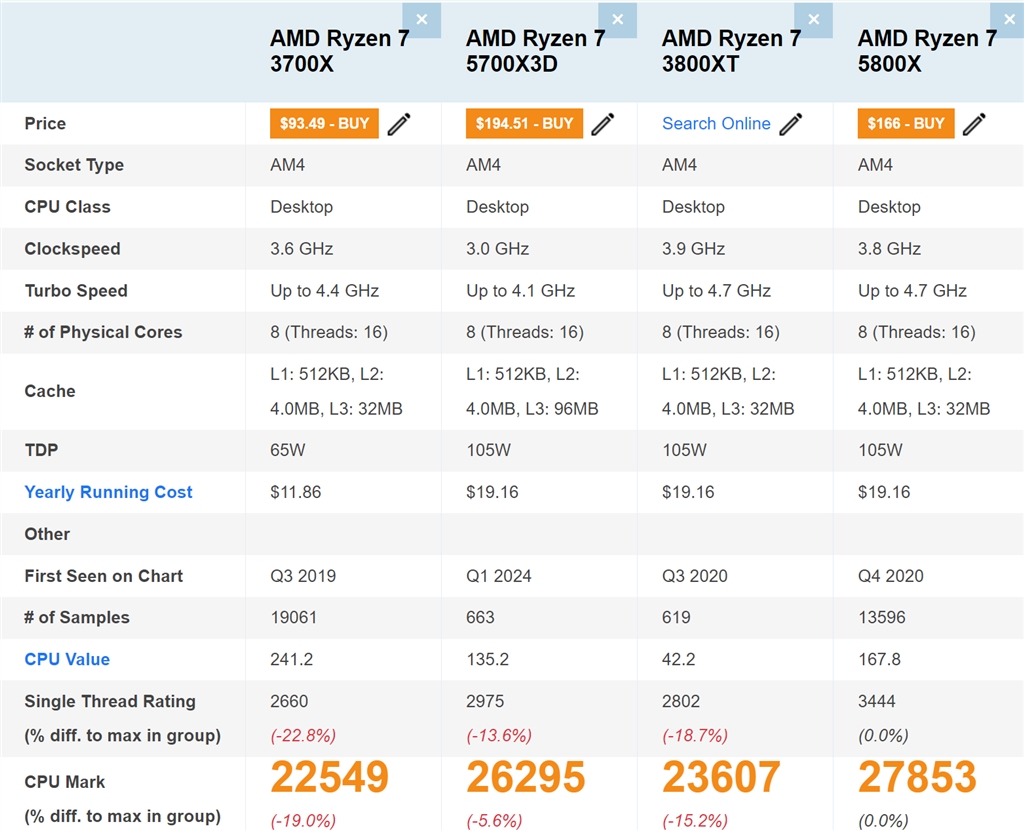1024x831 pixels.
Task: Open the CPU Value link
Action: click(67, 659)
